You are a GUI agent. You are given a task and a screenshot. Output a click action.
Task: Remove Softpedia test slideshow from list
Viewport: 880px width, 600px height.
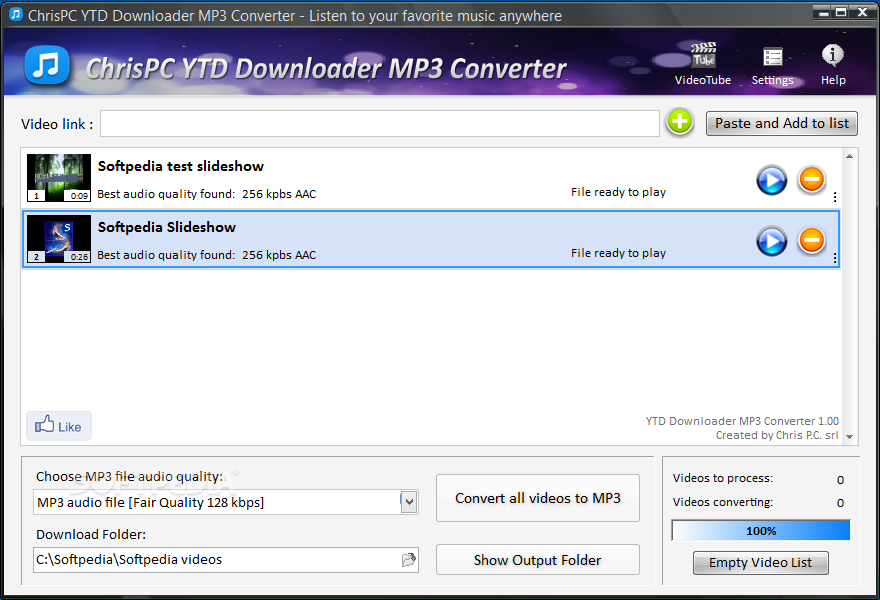pos(812,180)
